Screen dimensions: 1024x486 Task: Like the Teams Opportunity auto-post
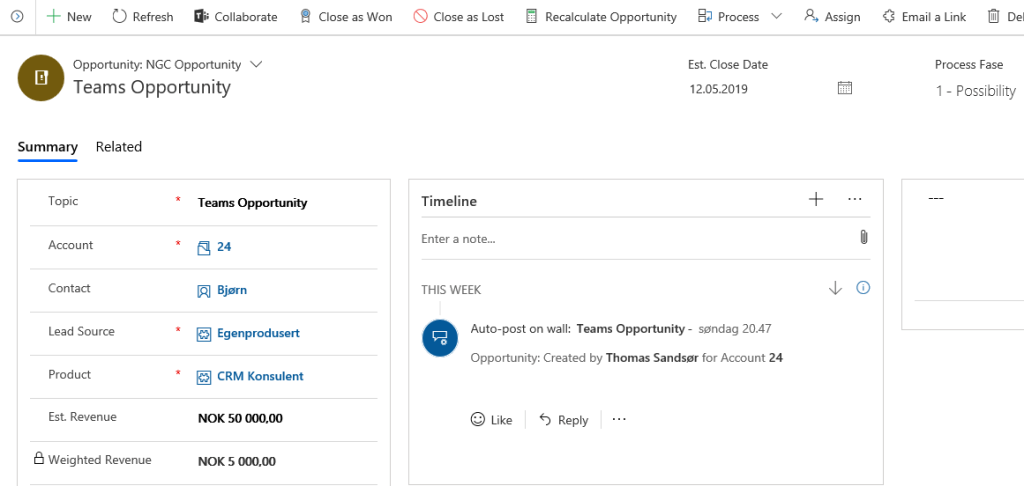tap(491, 420)
